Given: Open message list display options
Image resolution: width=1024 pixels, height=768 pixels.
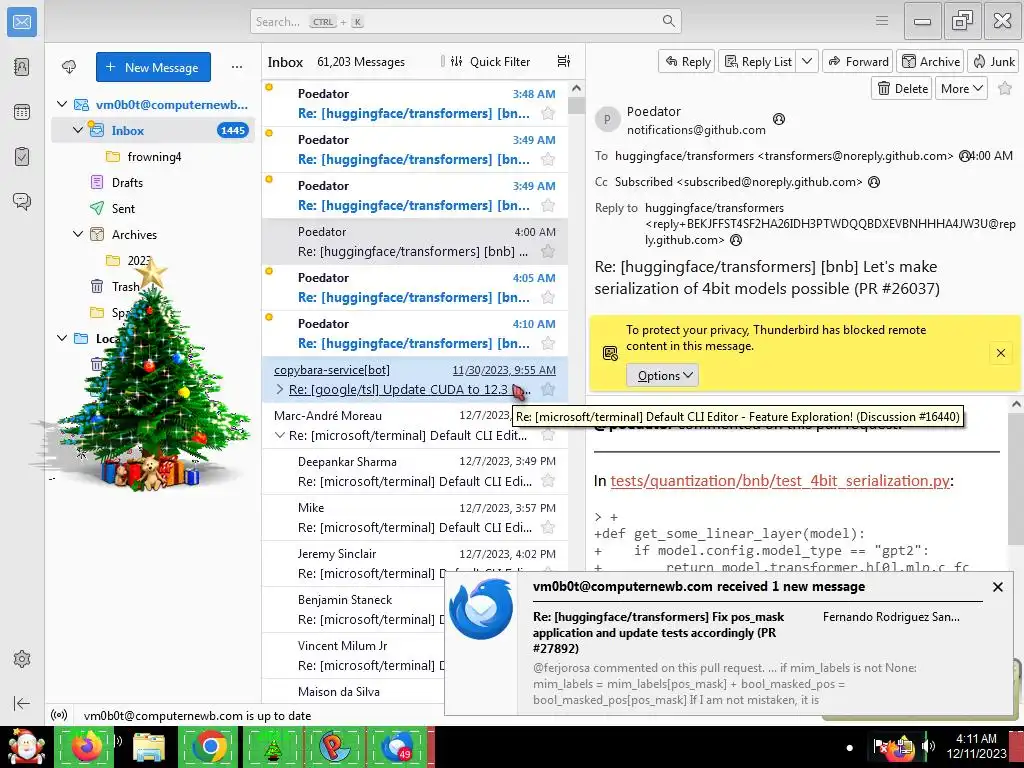Looking at the screenshot, I should (564, 61).
